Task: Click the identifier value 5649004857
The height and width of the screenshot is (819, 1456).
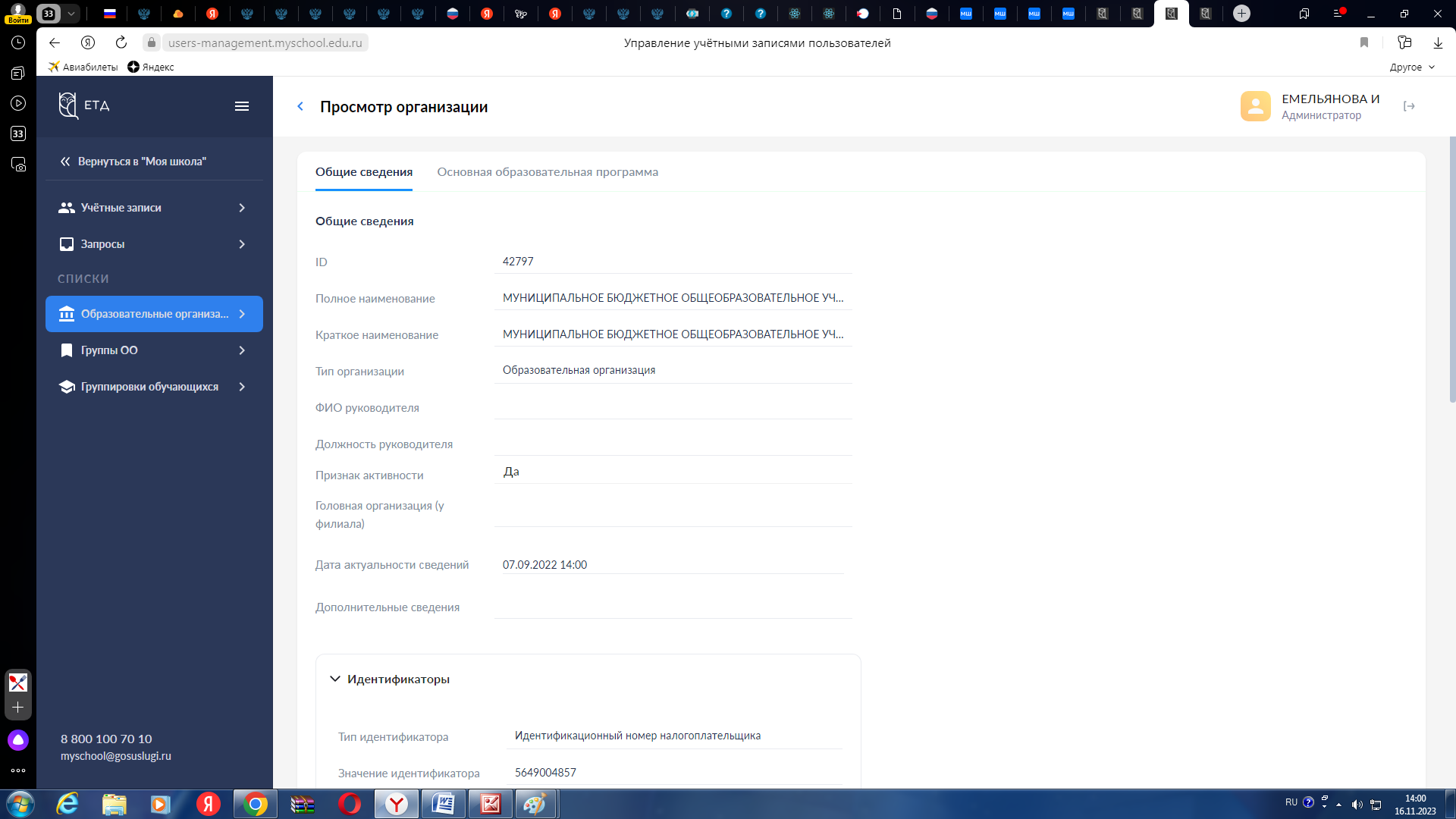Action: [x=545, y=773]
